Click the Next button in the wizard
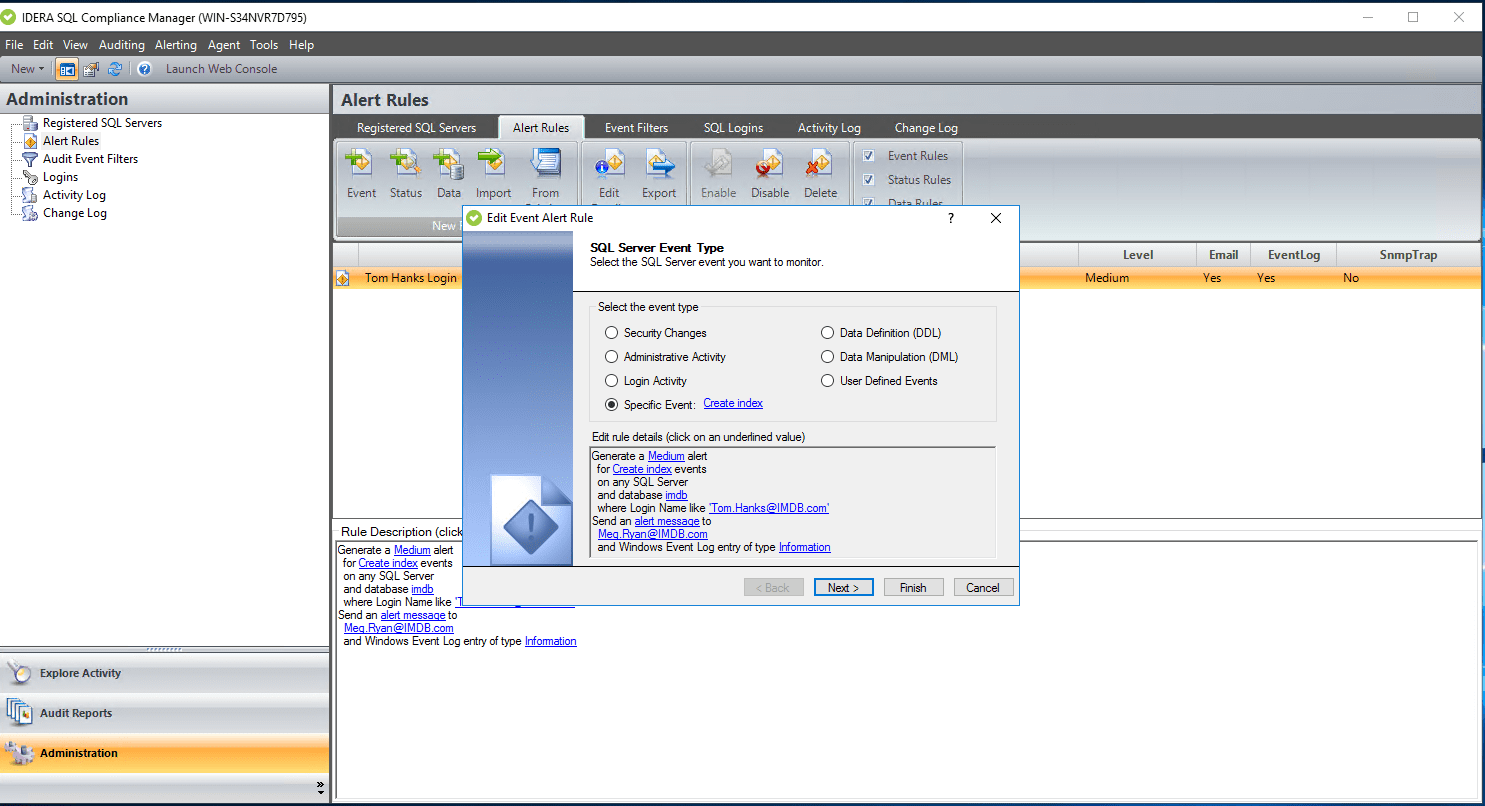Viewport: 1485px width, 806px height. [x=844, y=587]
